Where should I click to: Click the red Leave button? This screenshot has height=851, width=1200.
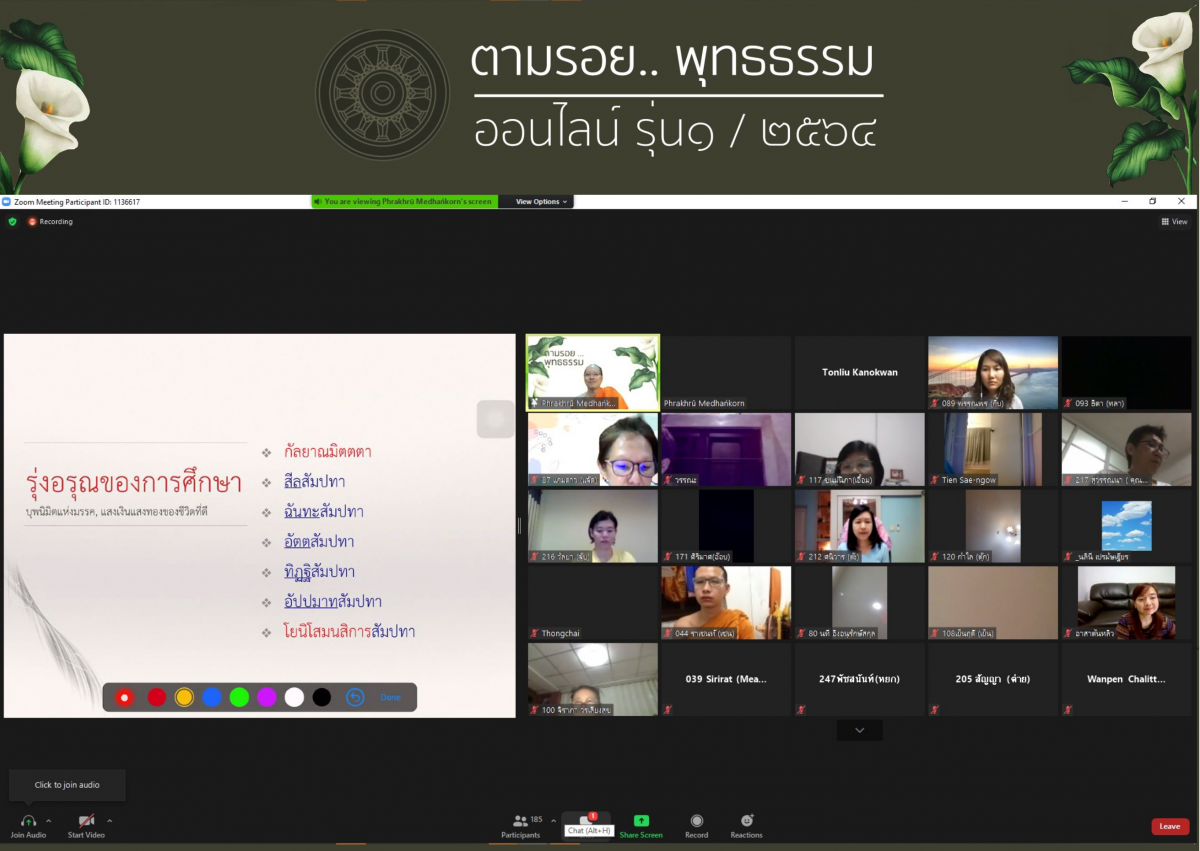pos(1170,826)
